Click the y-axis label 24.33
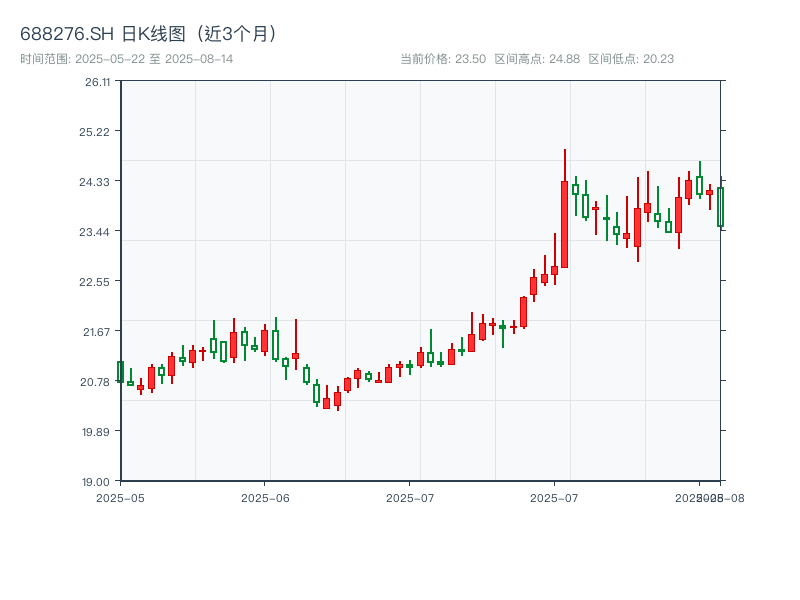The height and width of the screenshot is (600, 800). point(94,182)
